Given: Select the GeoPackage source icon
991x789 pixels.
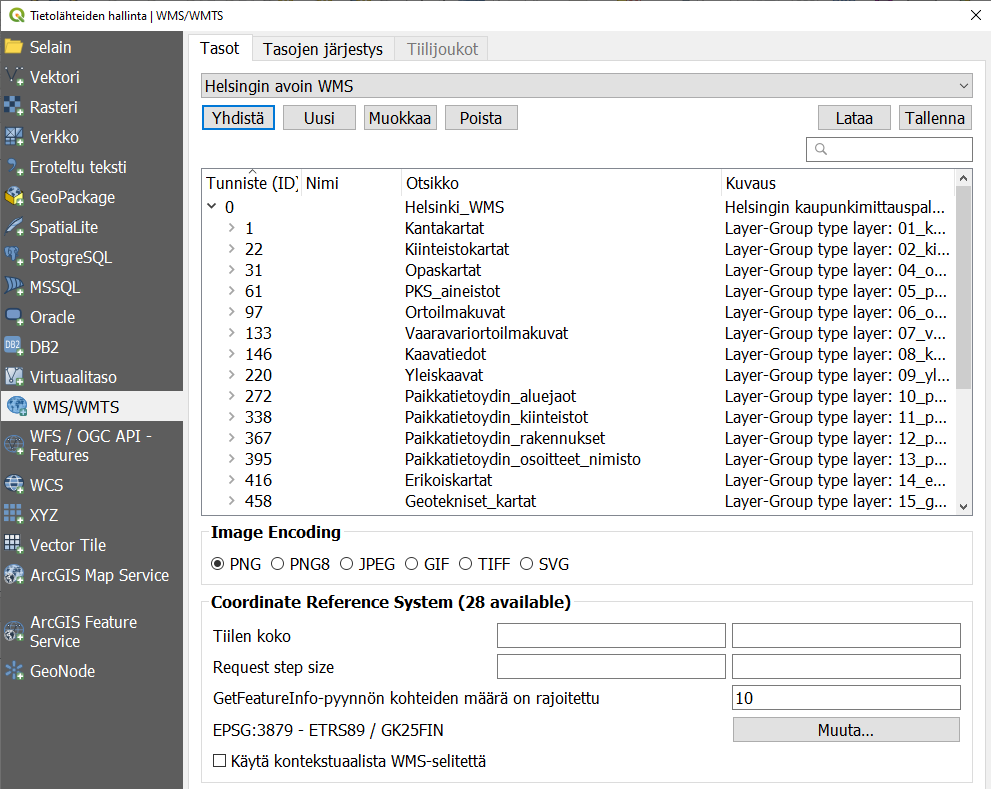Looking at the screenshot, I should pyautogui.click(x=14, y=197).
